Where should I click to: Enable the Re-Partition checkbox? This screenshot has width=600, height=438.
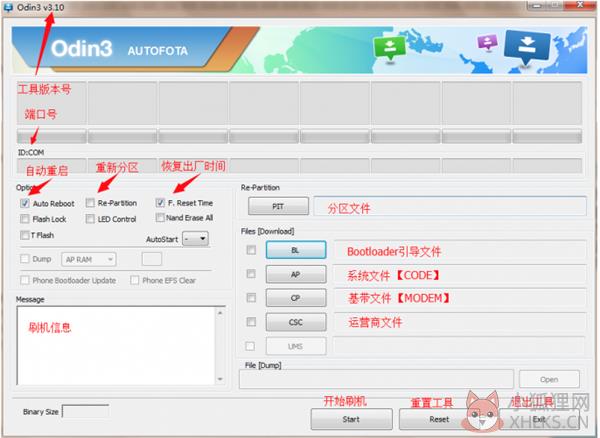90,203
